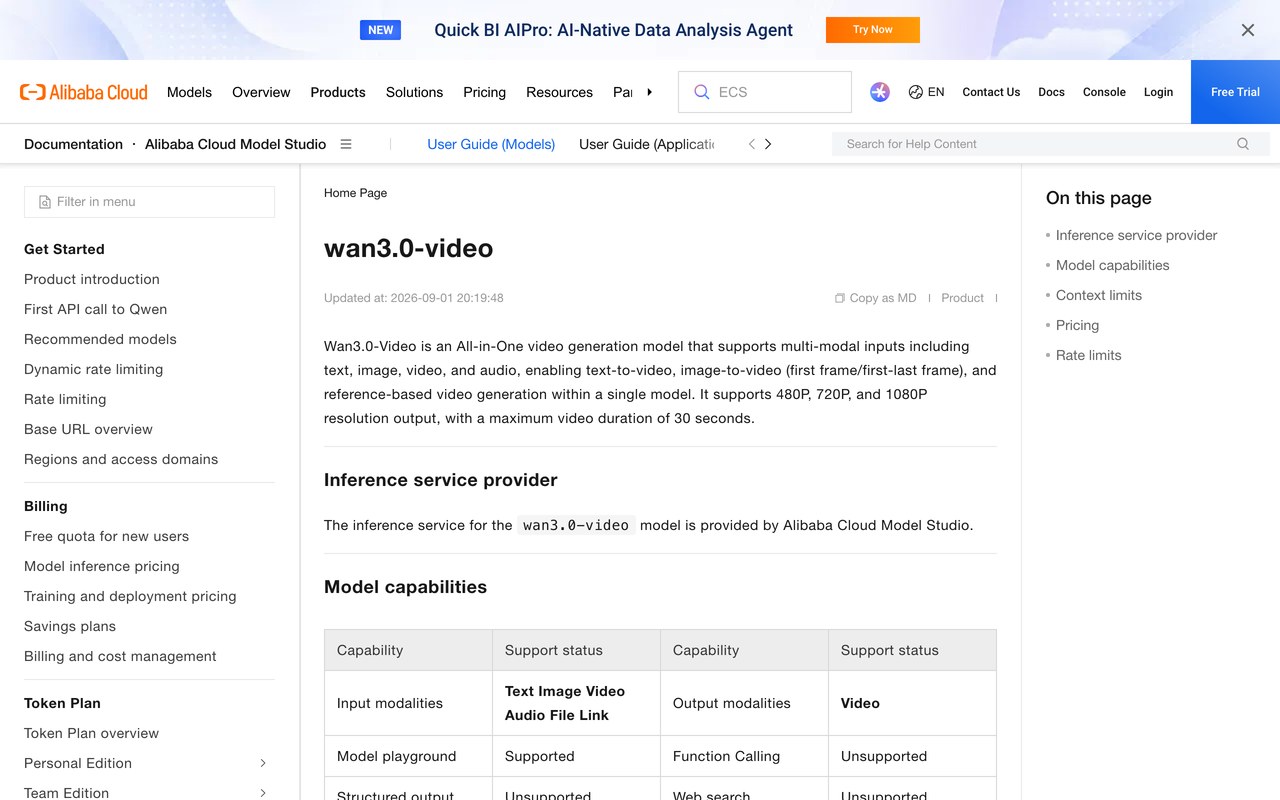This screenshot has width=1280, height=800.
Task: Open Contact Us link
Action: point(991,92)
